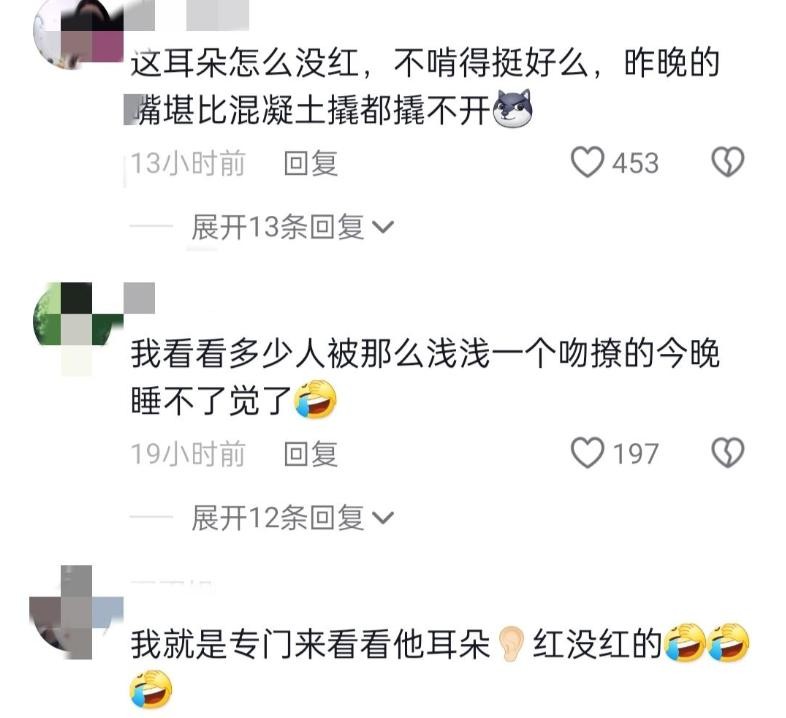
Task: Tap the chevron next to 展开13条回复
Action: tap(384, 228)
